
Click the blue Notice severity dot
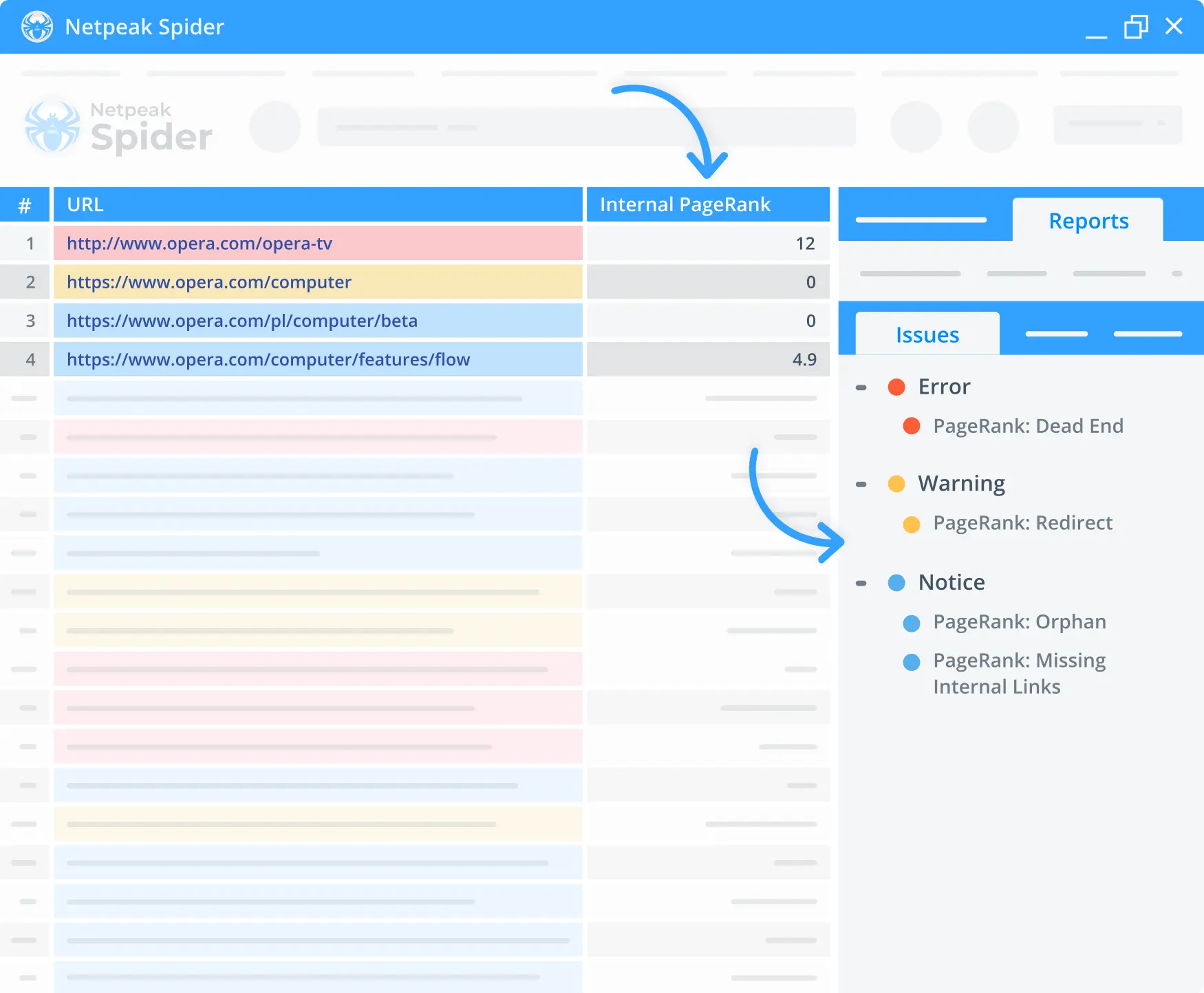pos(896,583)
